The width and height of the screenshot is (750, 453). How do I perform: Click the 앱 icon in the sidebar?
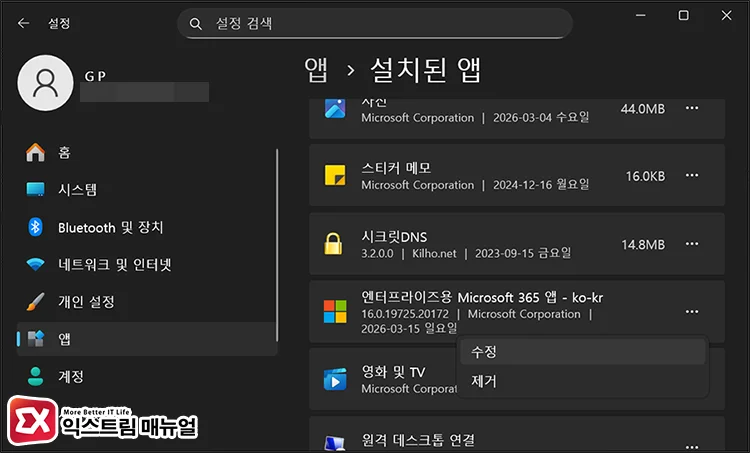click(36, 339)
